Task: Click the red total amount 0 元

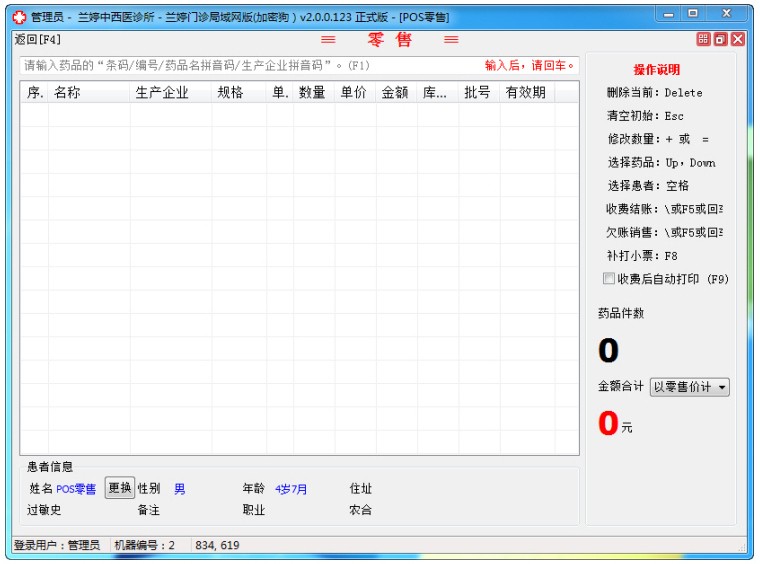Action: 615,423
